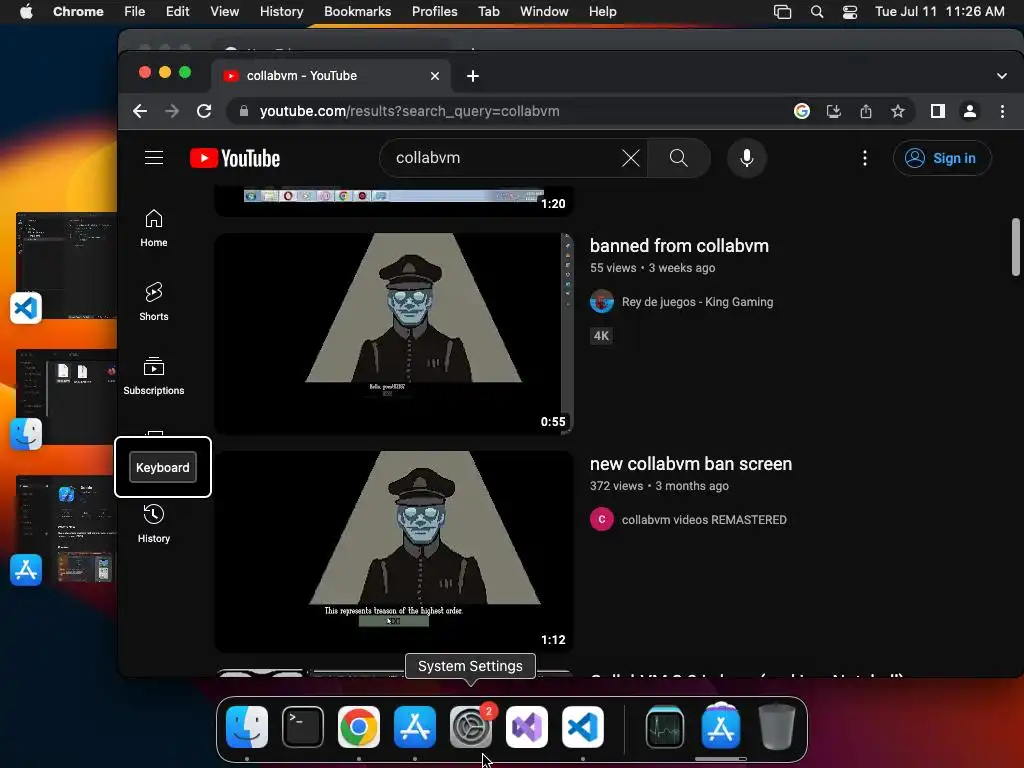This screenshot has width=1024, height=768.
Task: Open System Settings from the Dock
Action: 471,727
